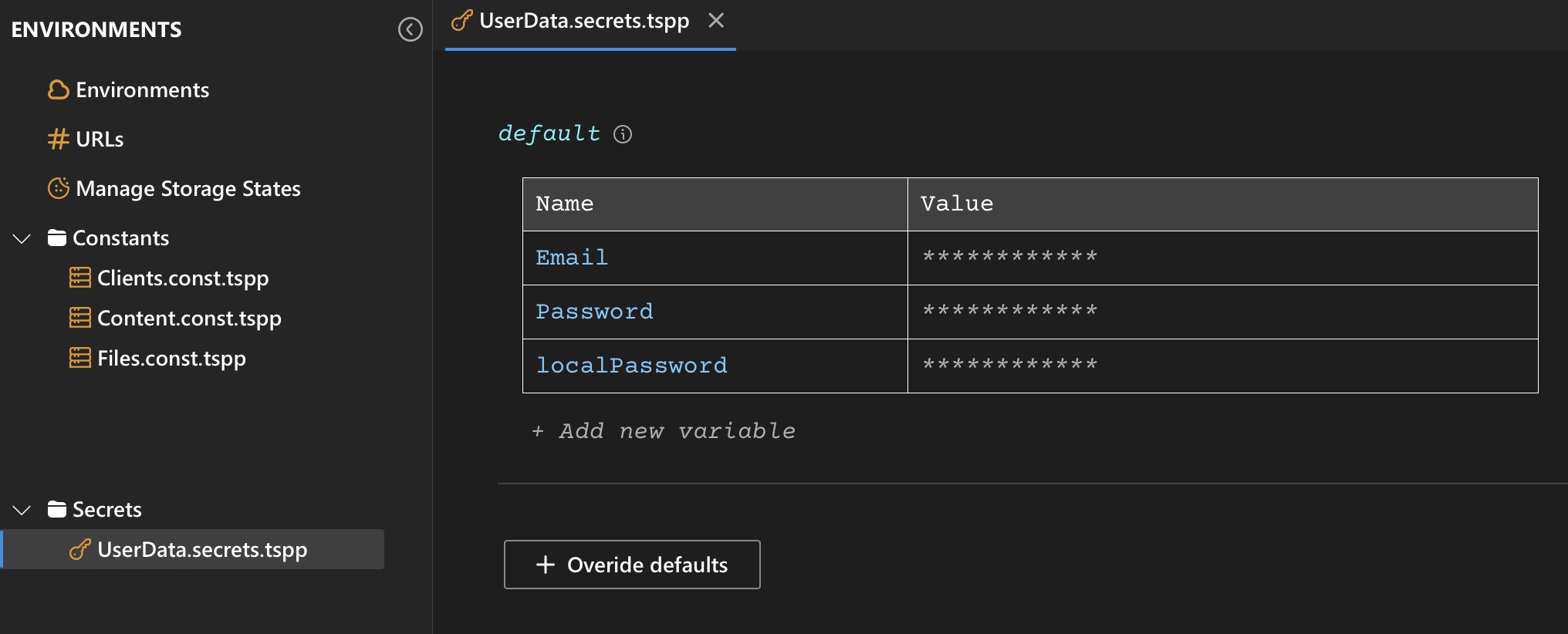Collapse the Constants folder chevron
The width and height of the screenshot is (1568, 634).
click(22, 238)
